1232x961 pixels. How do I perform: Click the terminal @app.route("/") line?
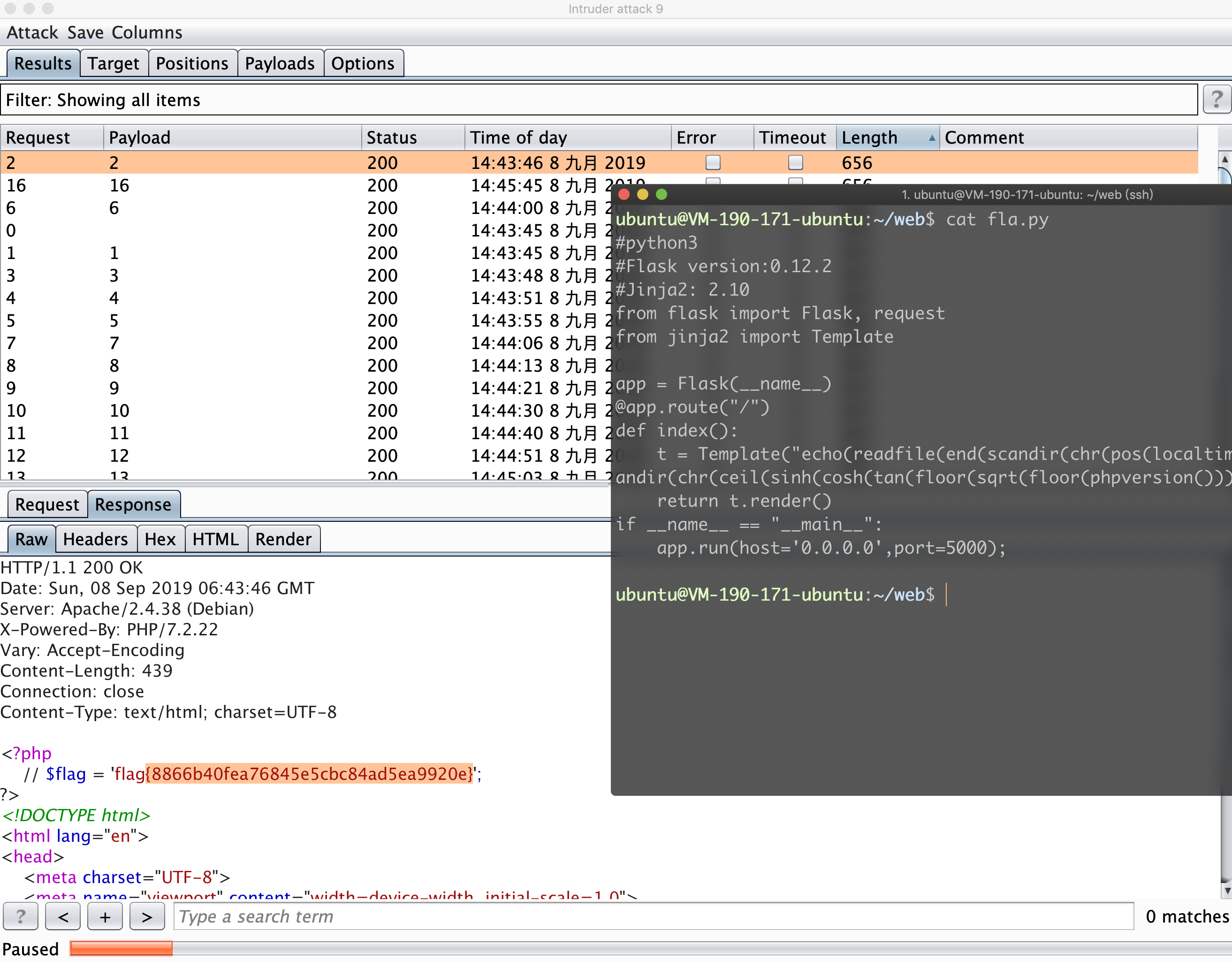tap(692, 407)
